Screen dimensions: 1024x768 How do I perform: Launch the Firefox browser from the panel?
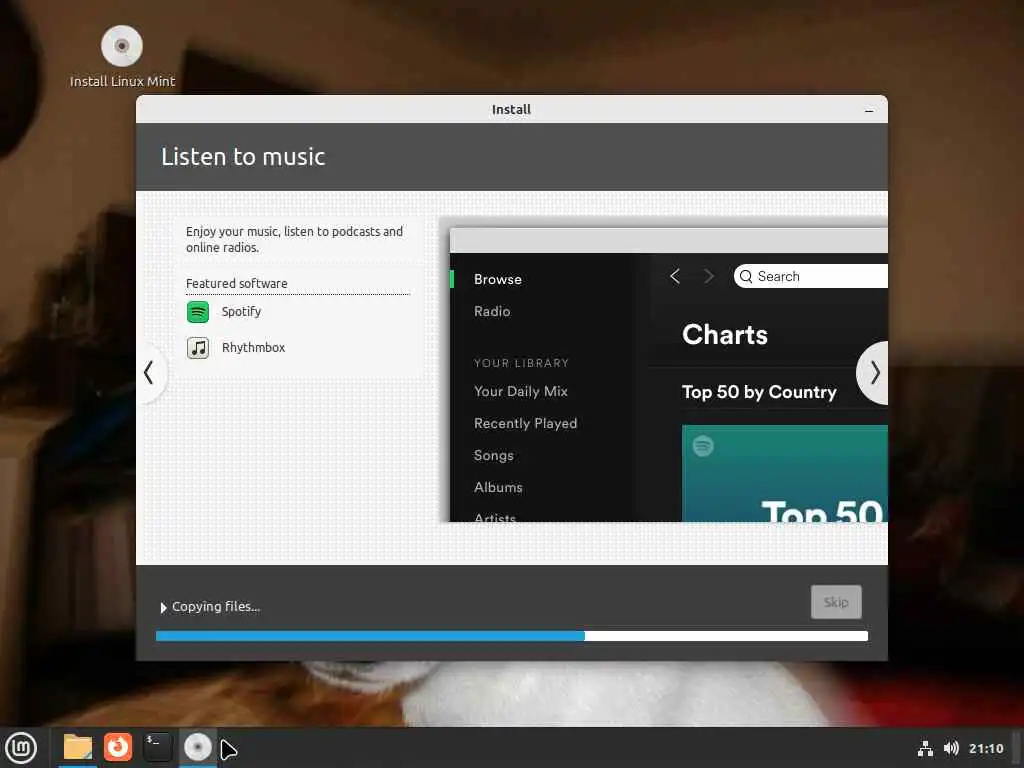(x=118, y=747)
